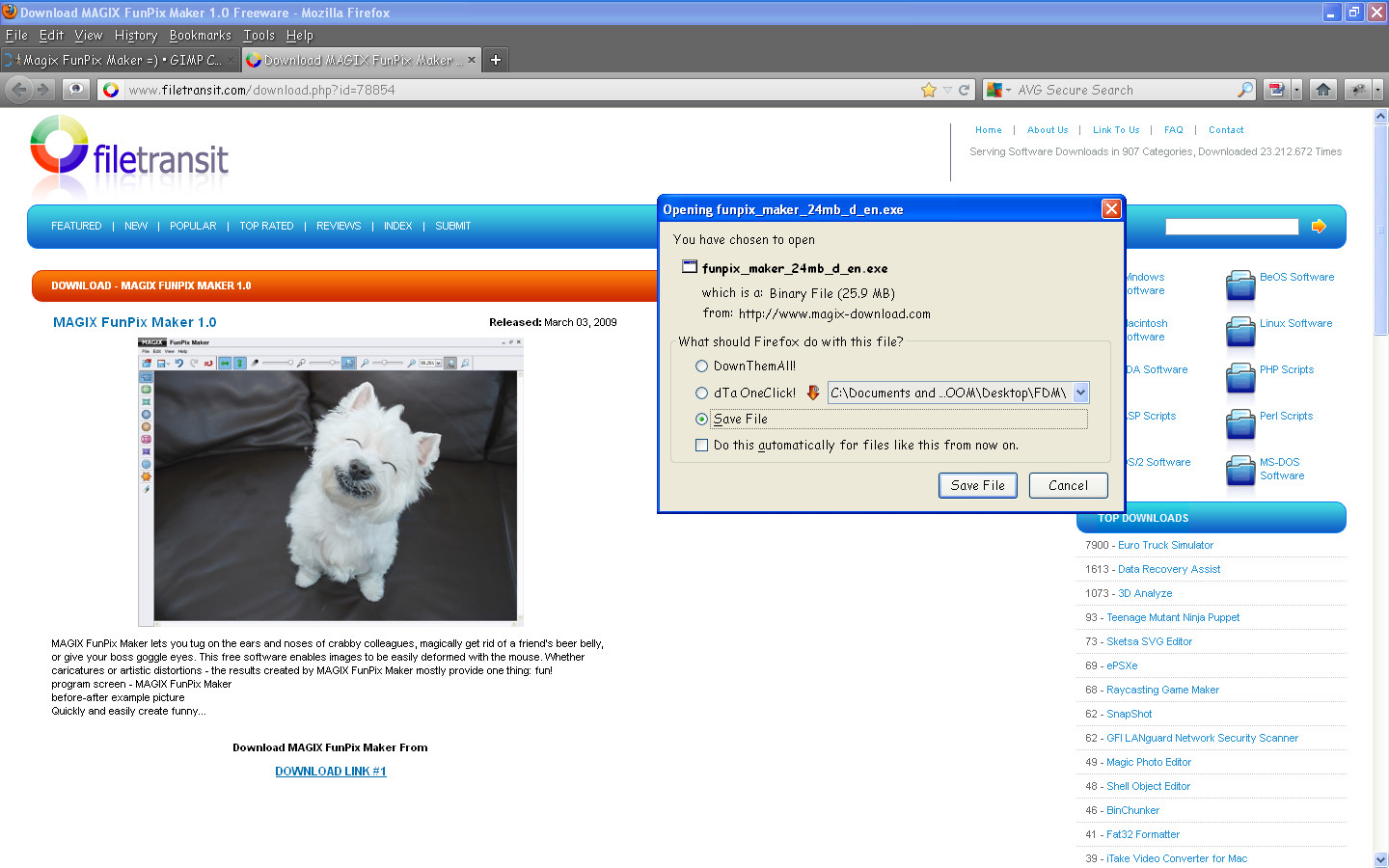Bookmark this page with the star icon
Screen dimensions: 1389x868
[929, 90]
